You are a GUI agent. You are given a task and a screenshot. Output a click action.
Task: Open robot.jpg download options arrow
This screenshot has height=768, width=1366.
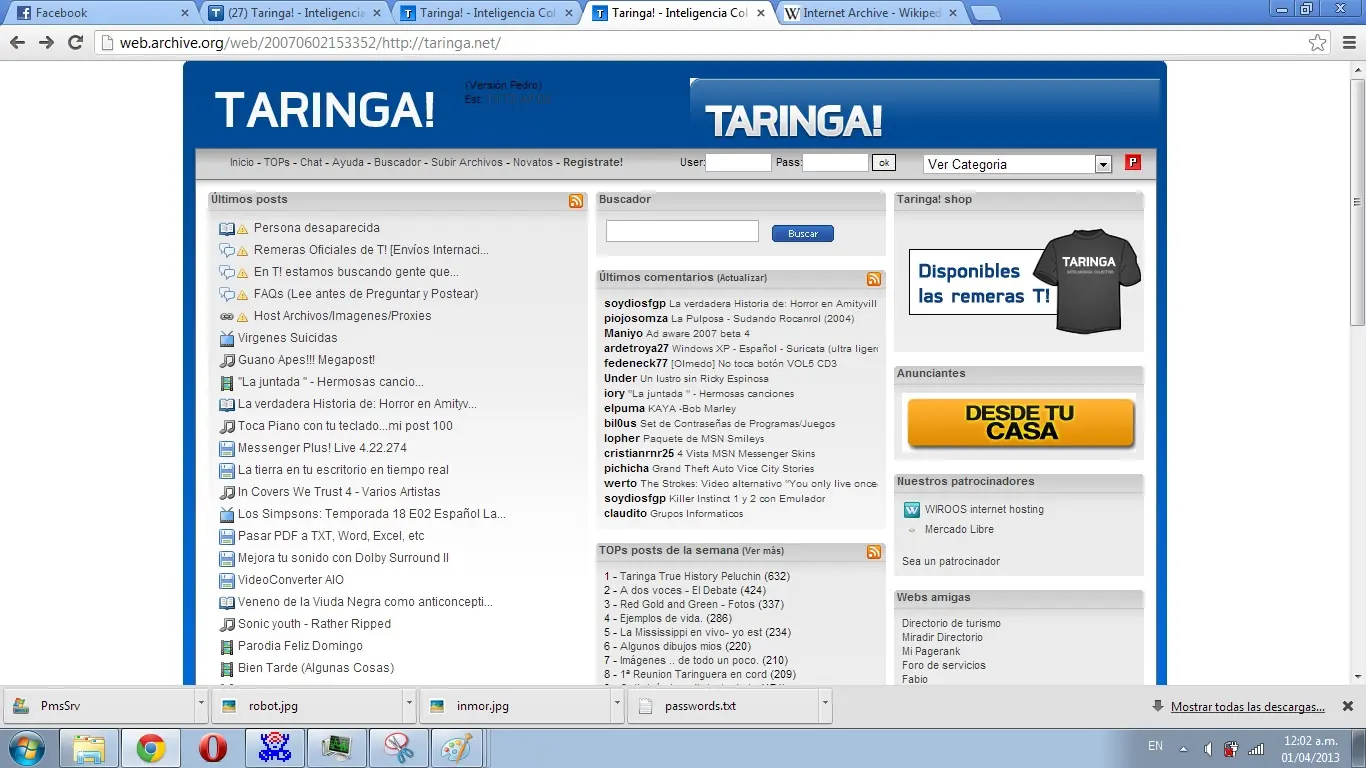[408, 706]
